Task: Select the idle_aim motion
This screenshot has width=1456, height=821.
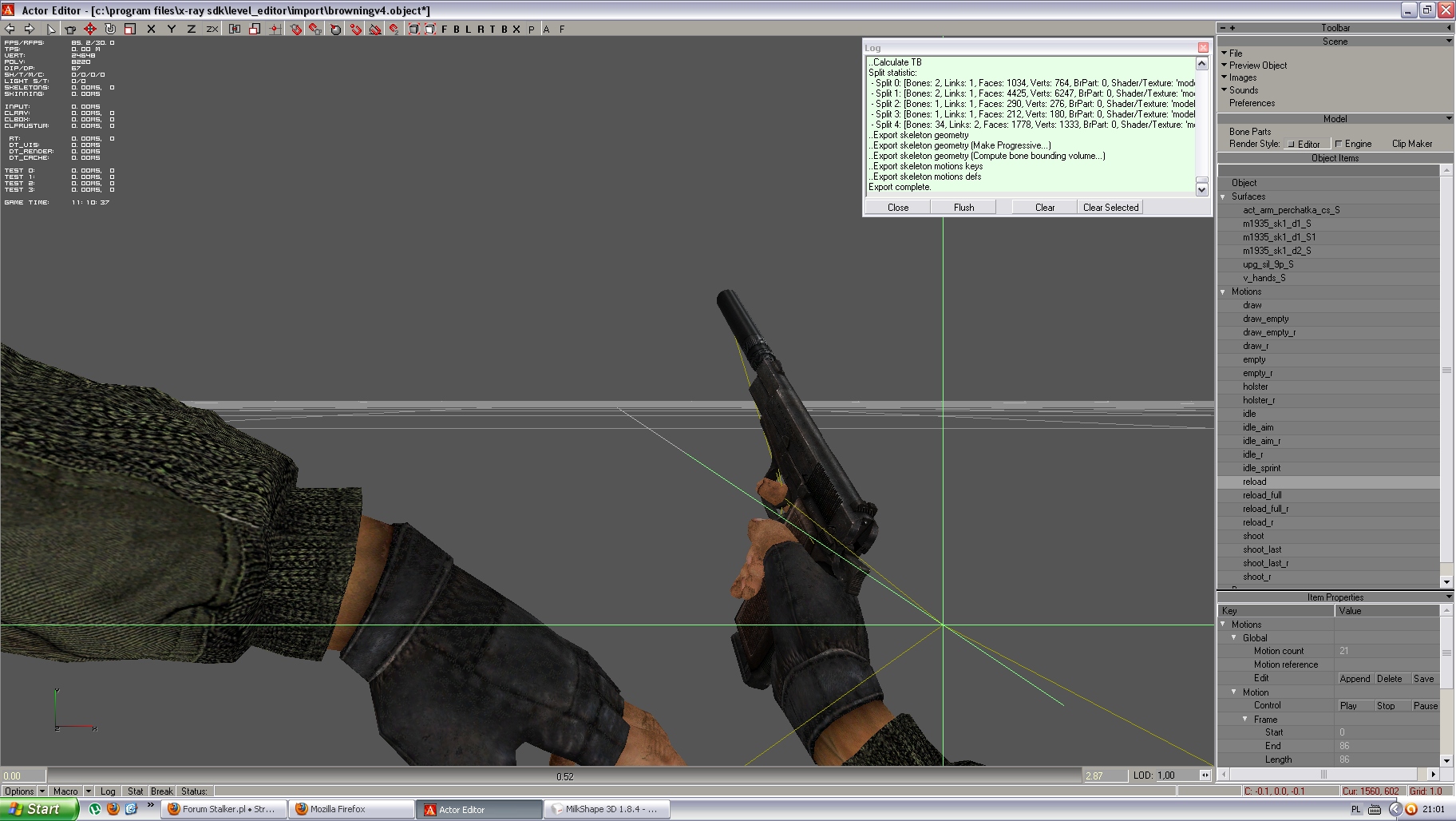Action: (1258, 427)
